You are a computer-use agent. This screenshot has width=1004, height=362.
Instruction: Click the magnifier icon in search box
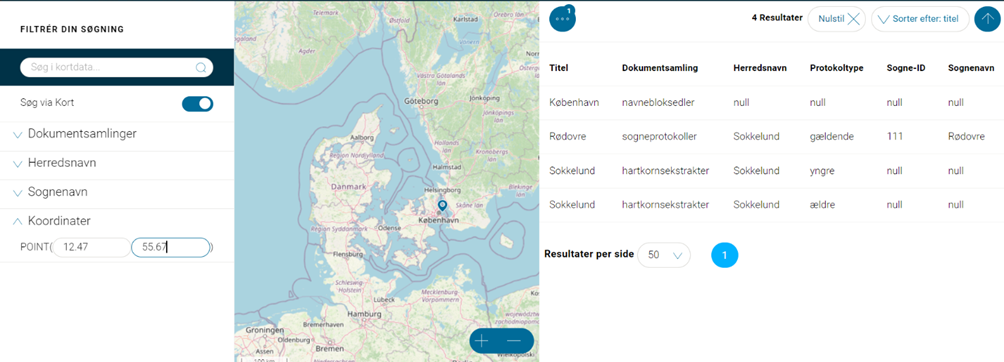click(200, 67)
